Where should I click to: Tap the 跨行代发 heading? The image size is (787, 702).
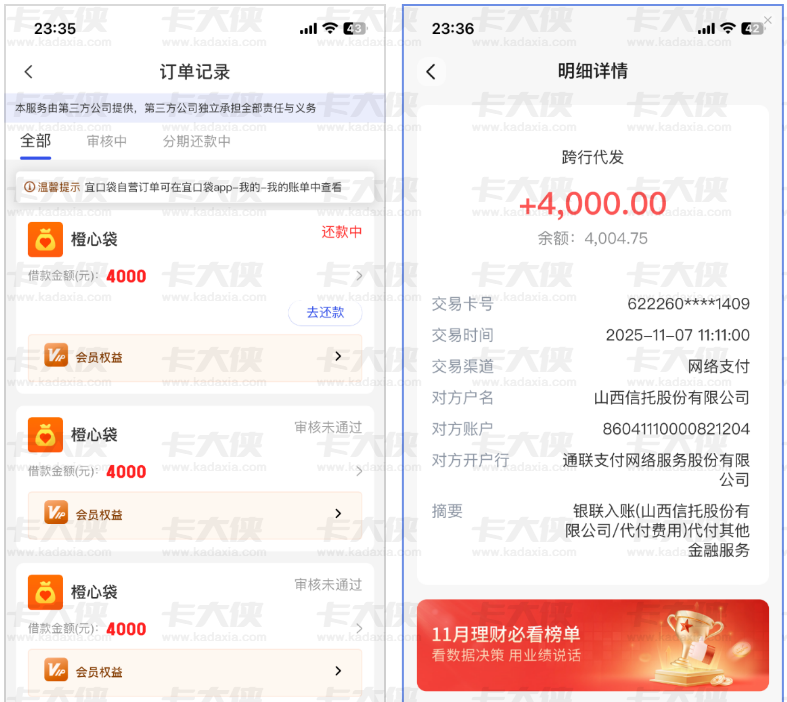tap(592, 157)
